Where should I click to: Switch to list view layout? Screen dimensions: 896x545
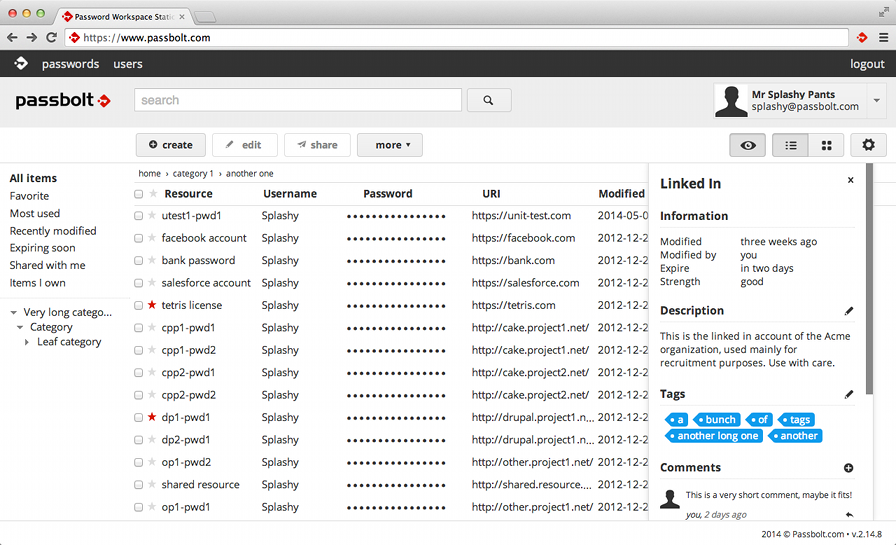[790, 145]
